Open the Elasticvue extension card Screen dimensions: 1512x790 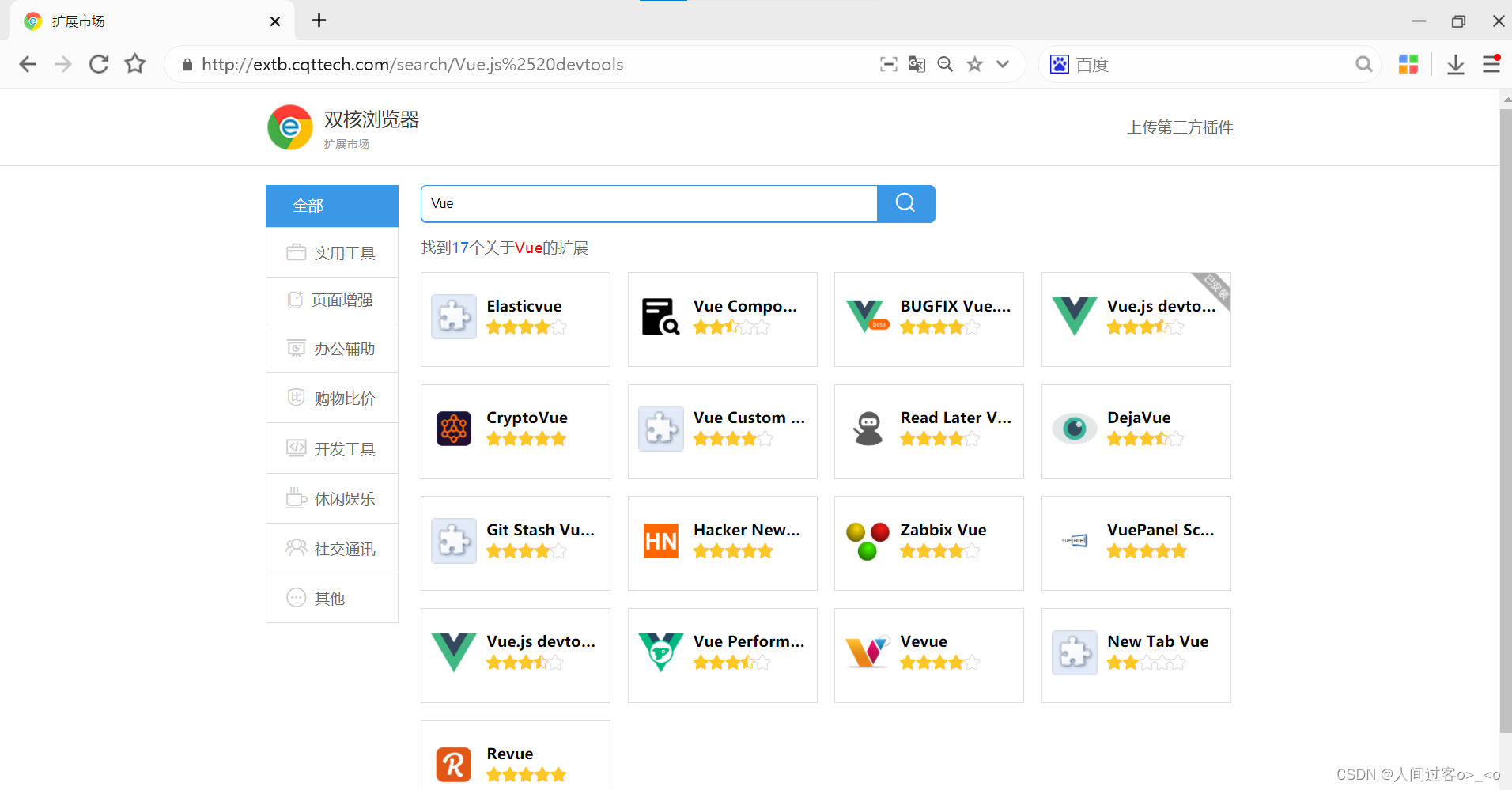click(516, 319)
